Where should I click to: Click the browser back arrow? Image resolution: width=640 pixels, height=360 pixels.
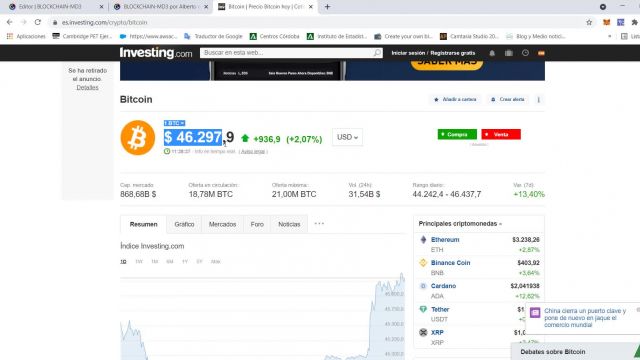10,22
